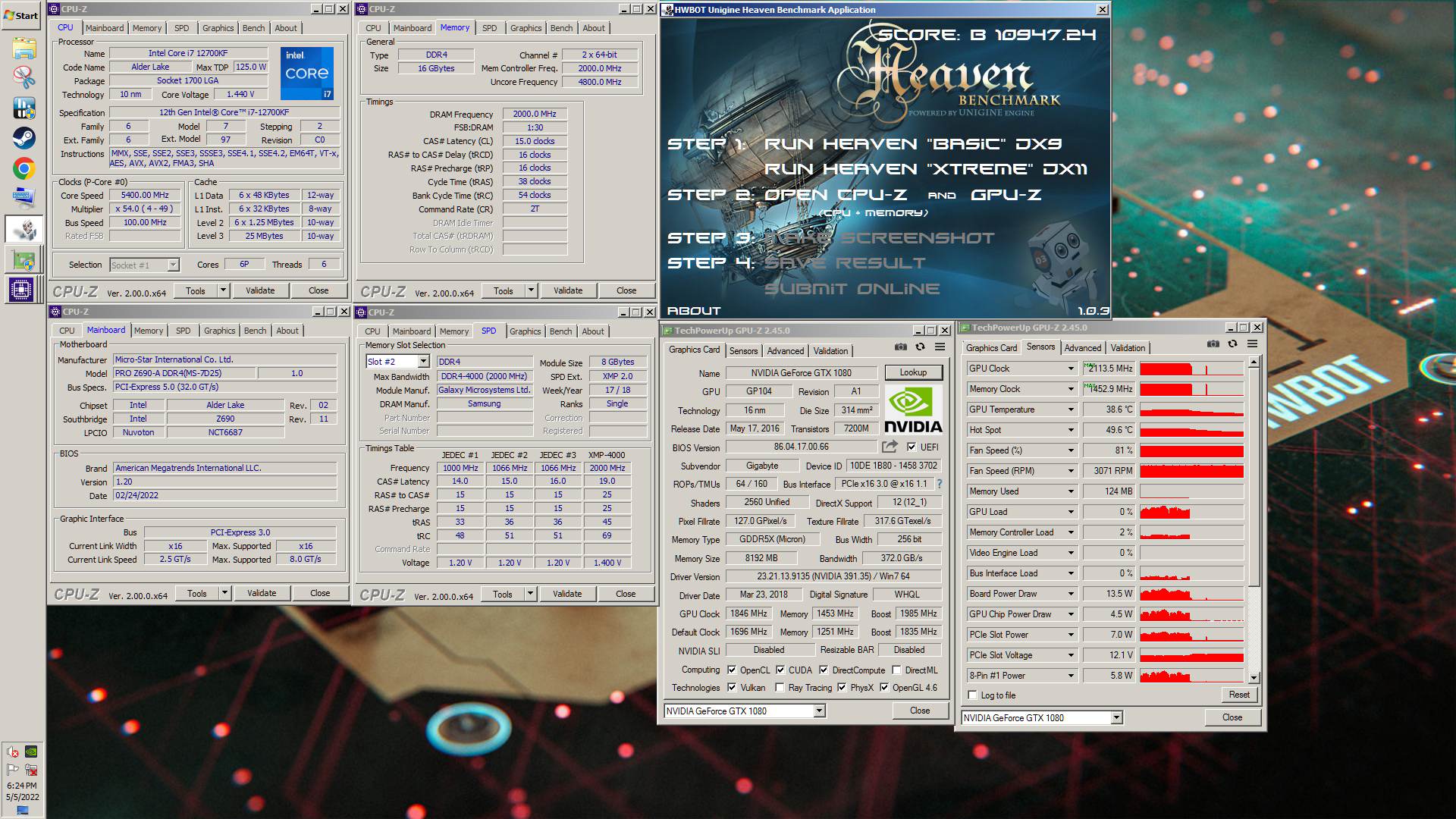Open GPU selector dropdown in GPU-Z Sensors window

pos(1116,717)
